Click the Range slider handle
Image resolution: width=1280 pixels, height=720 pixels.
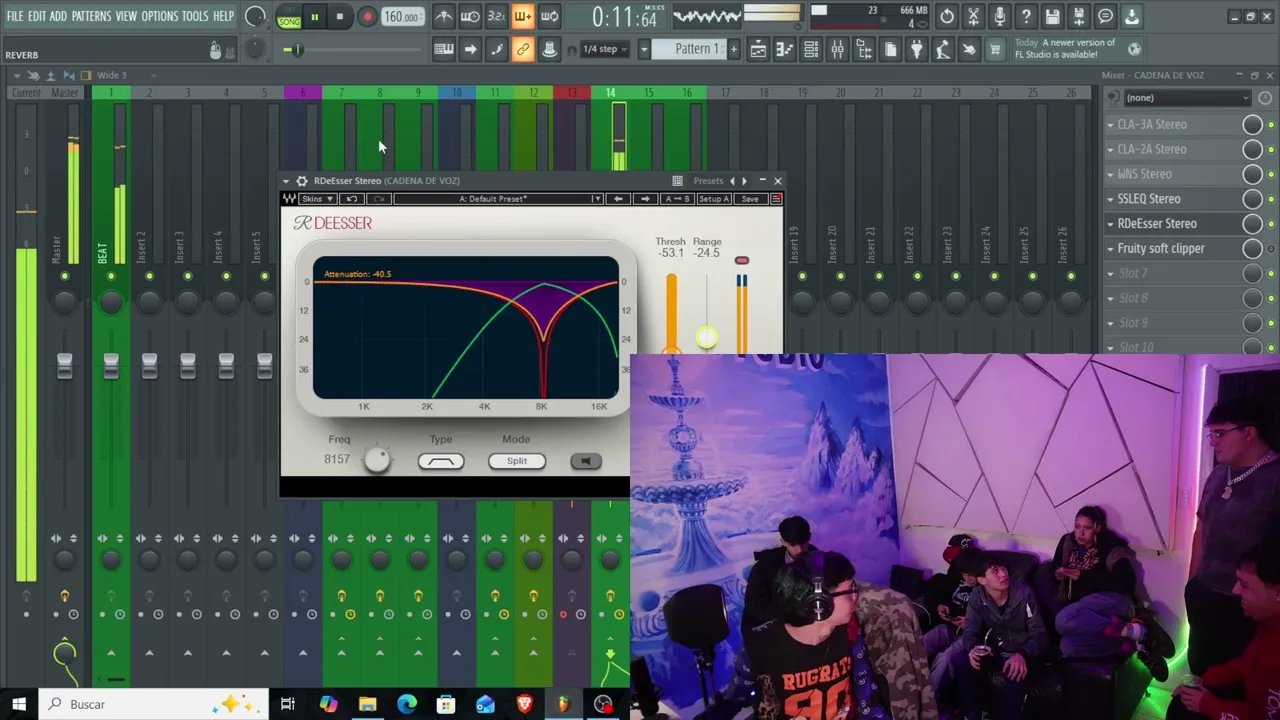[706, 338]
